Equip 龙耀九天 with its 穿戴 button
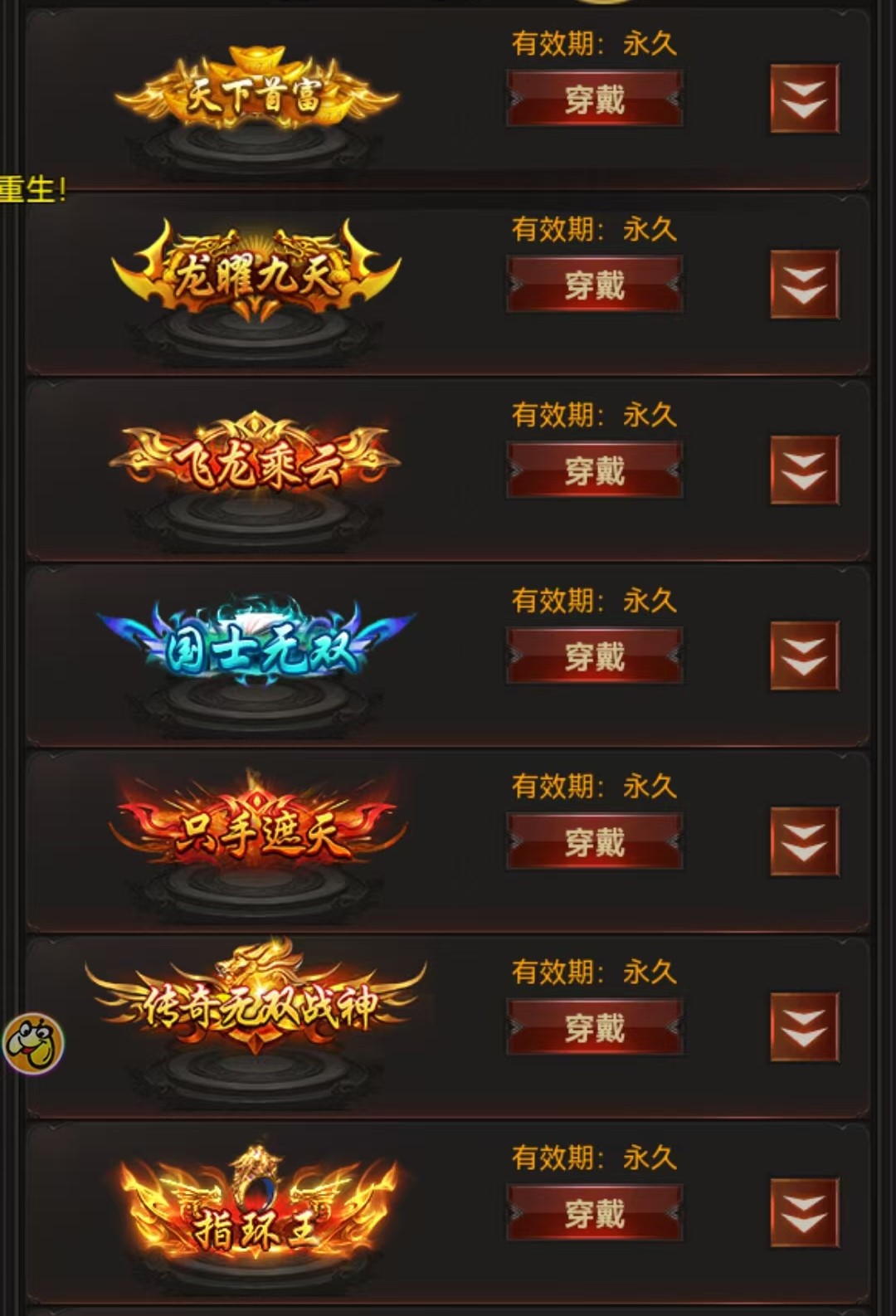The image size is (896, 1316). 594,285
